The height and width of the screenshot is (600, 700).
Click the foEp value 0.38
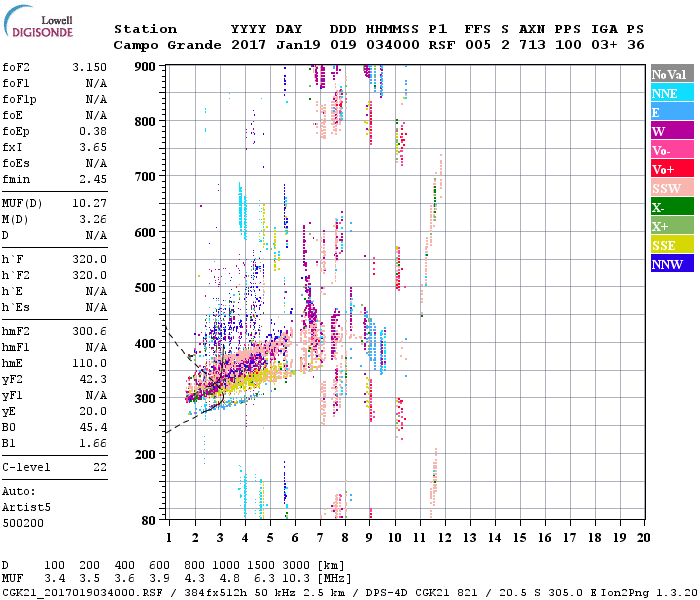click(x=93, y=131)
